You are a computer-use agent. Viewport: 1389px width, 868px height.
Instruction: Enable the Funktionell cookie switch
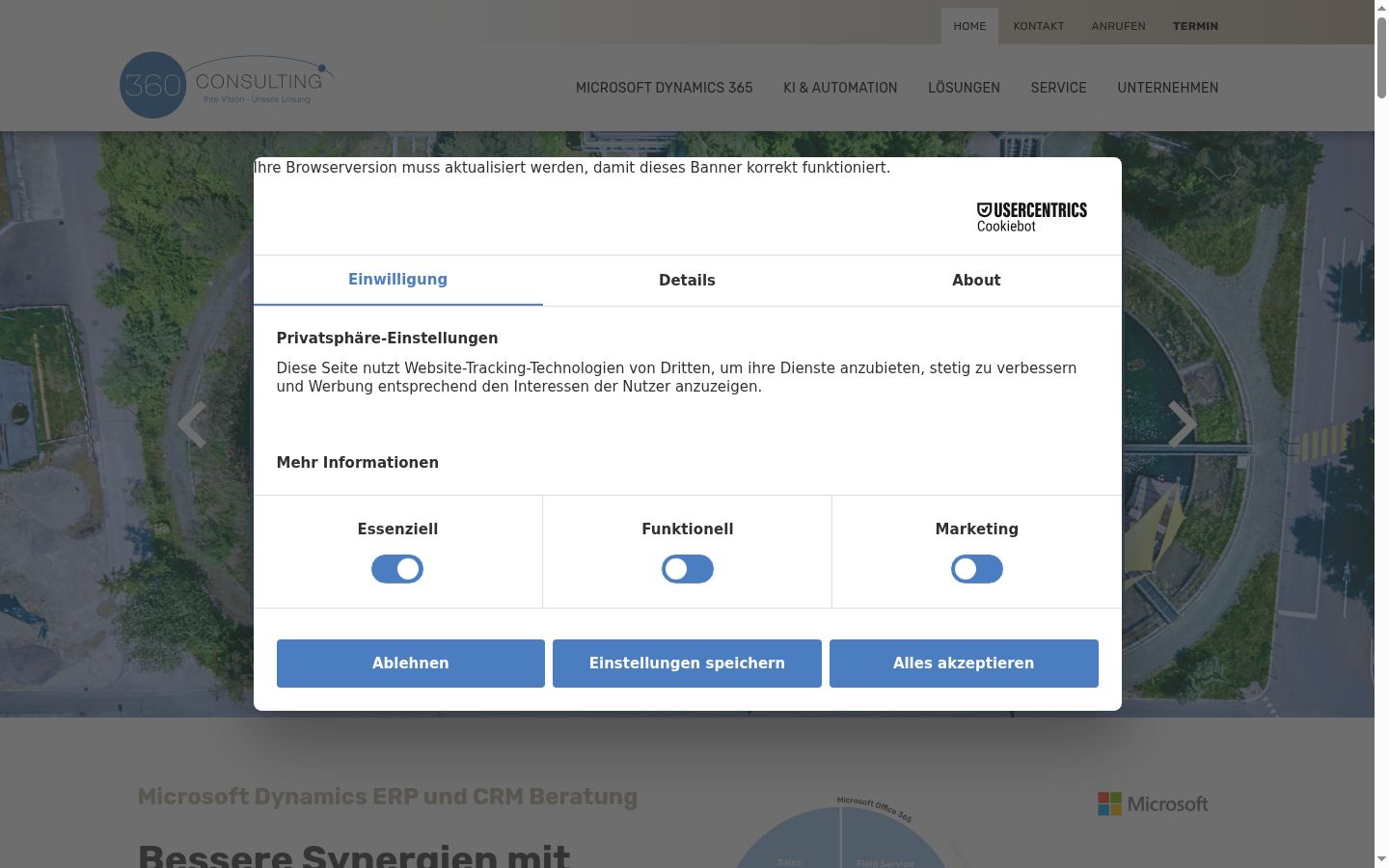click(x=687, y=569)
